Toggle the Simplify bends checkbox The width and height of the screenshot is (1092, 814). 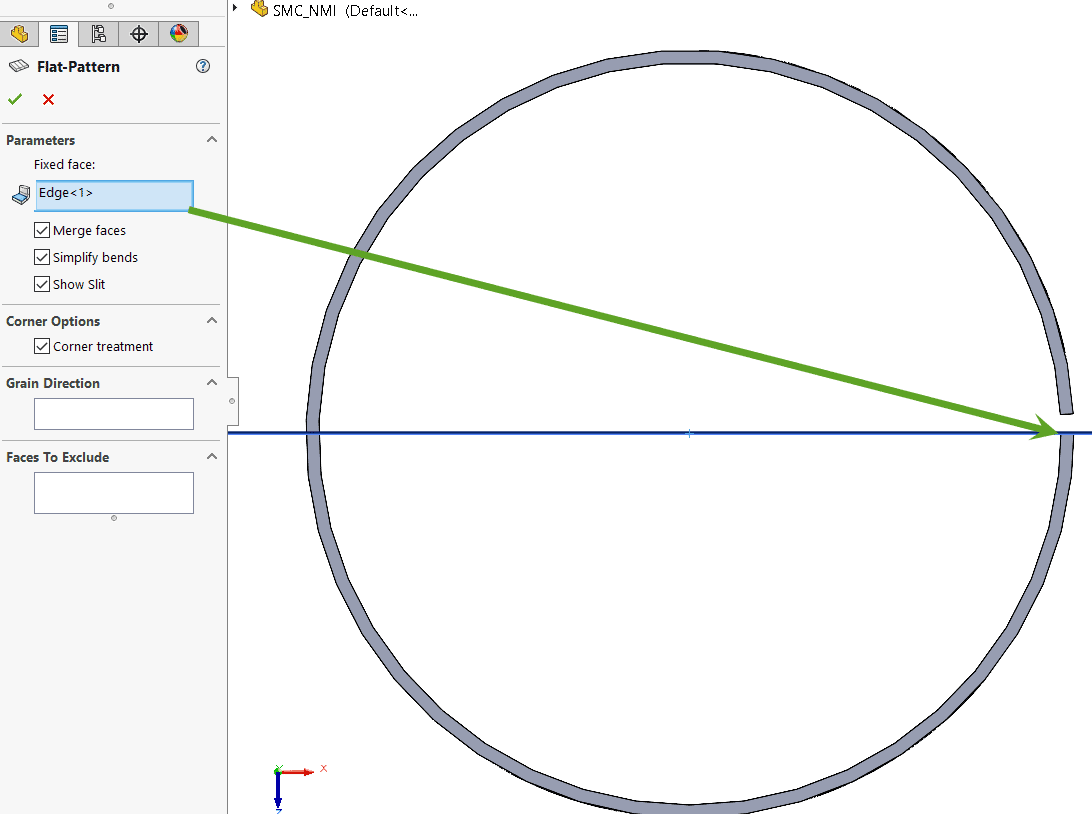click(x=42, y=257)
